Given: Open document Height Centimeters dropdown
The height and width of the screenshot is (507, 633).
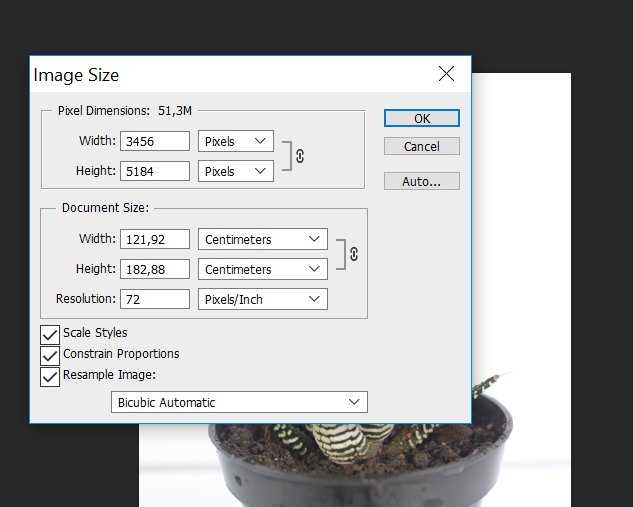Looking at the screenshot, I should coord(263,269).
